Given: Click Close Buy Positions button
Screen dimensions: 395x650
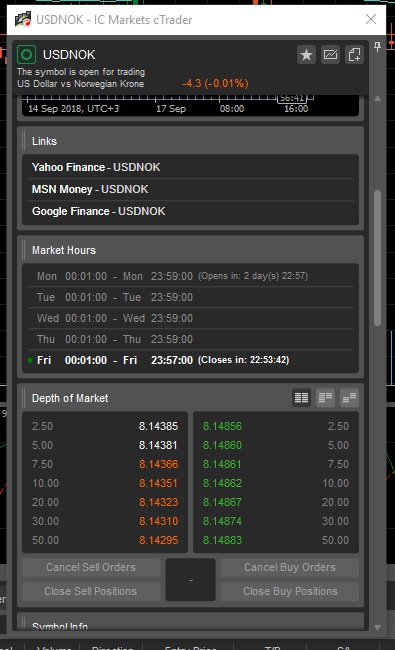Looking at the screenshot, I should pos(290,591).
